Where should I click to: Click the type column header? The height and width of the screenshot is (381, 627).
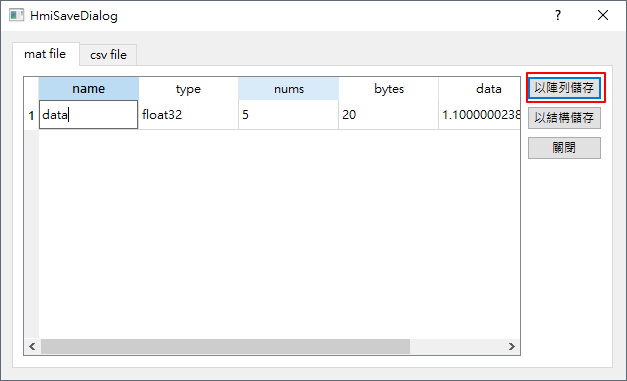tap(188, 89)
